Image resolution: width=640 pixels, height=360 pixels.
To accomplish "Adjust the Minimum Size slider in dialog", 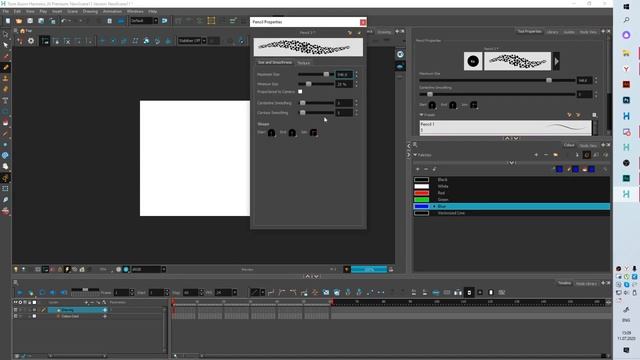I will [316, 84].
